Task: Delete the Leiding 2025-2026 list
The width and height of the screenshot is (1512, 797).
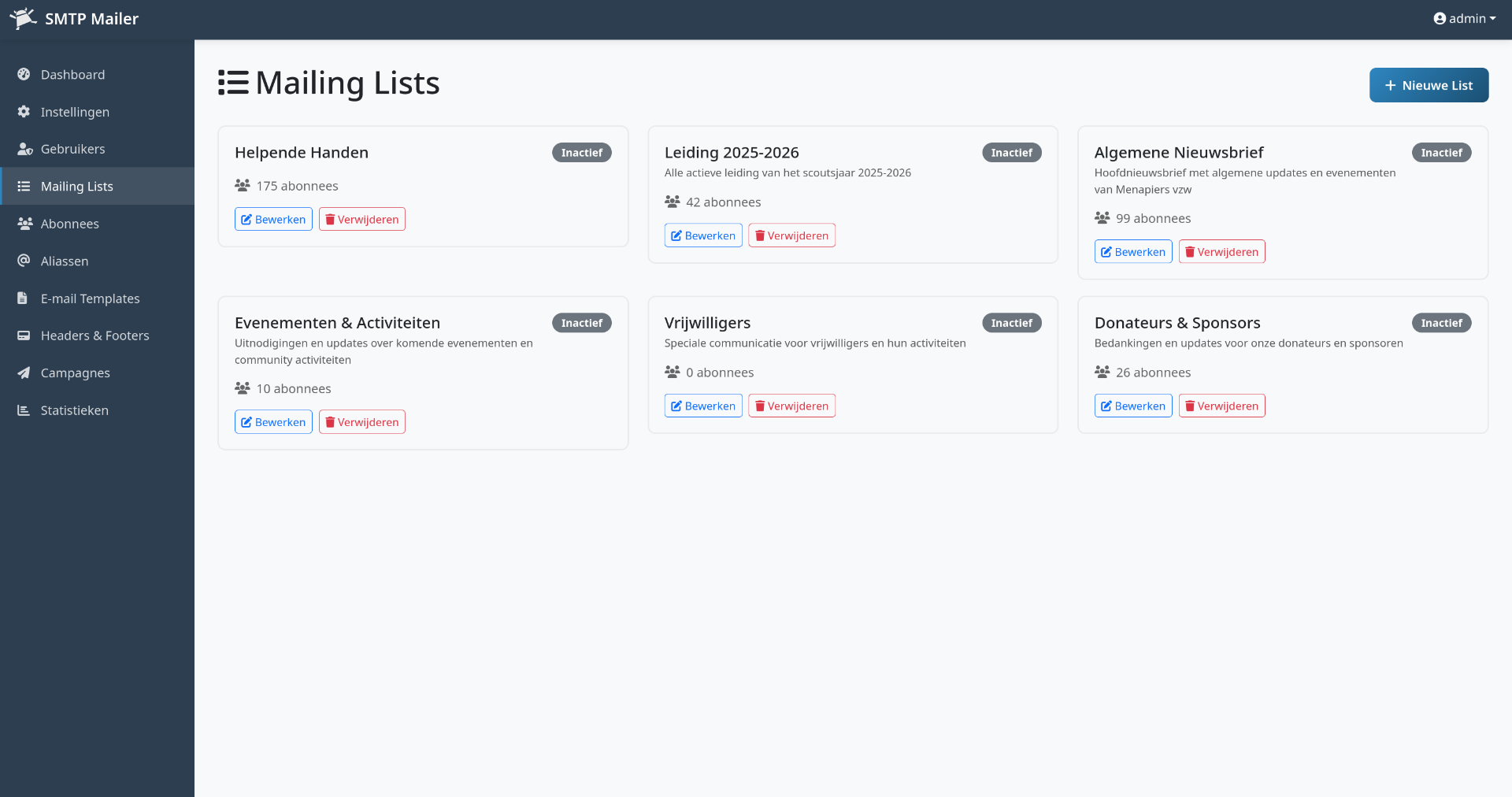Action: pos(791,235)
